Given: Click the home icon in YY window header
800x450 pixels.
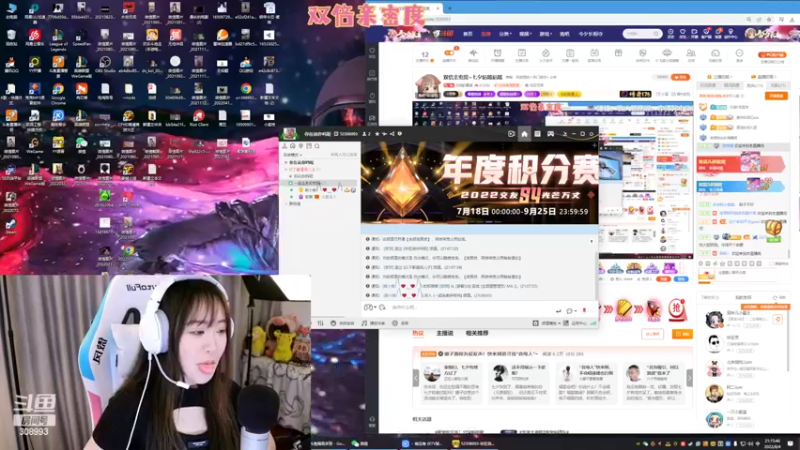Looking at the screenshot, I should [524, 134].
